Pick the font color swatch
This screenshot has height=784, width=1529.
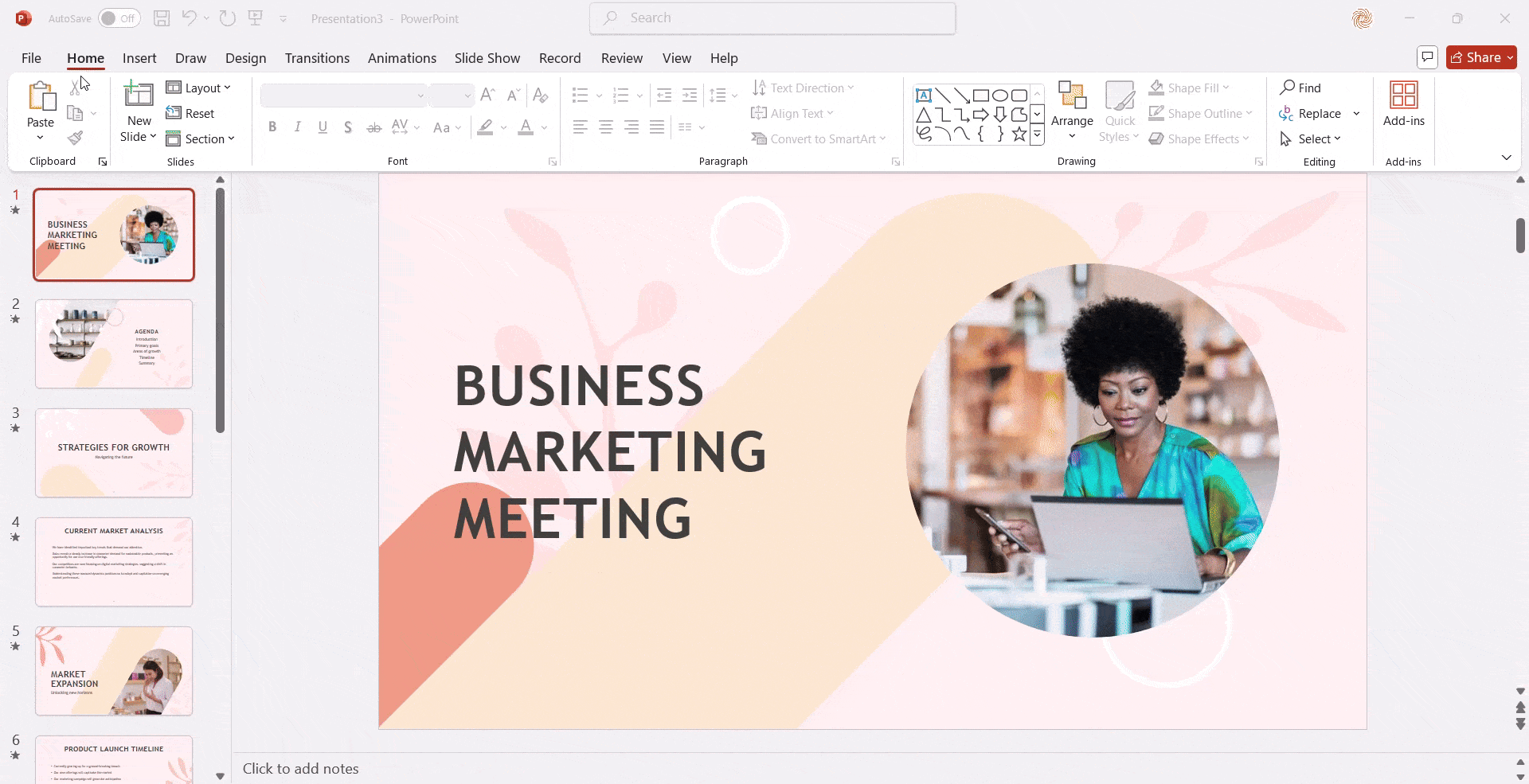click(x=526, y=127)
